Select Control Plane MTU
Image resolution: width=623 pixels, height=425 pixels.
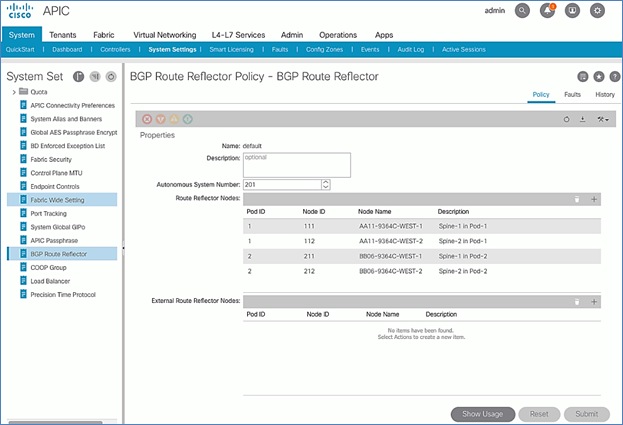point(56,173)
